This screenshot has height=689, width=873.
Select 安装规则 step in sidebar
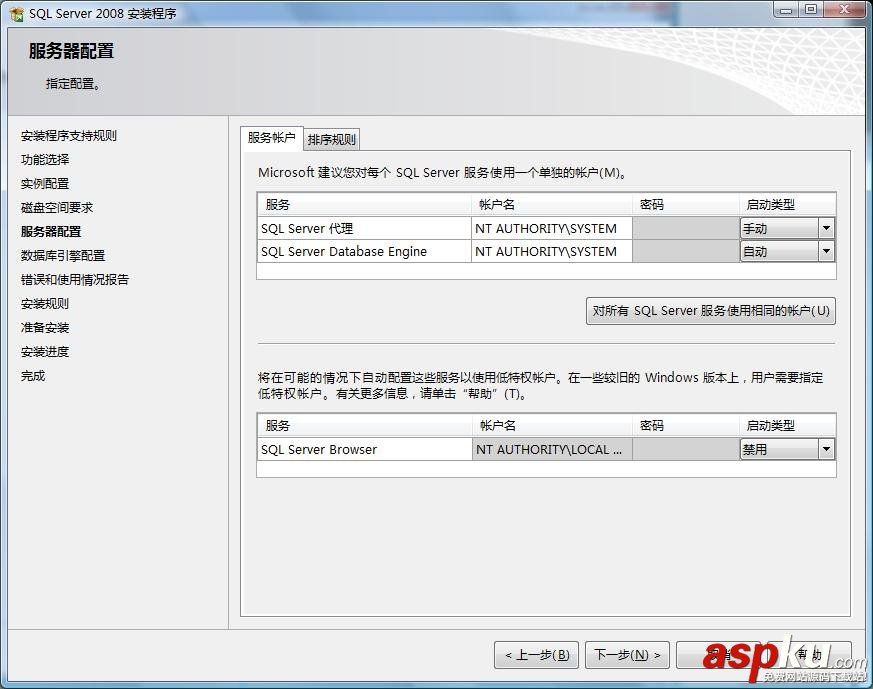(x=45, y=304)
